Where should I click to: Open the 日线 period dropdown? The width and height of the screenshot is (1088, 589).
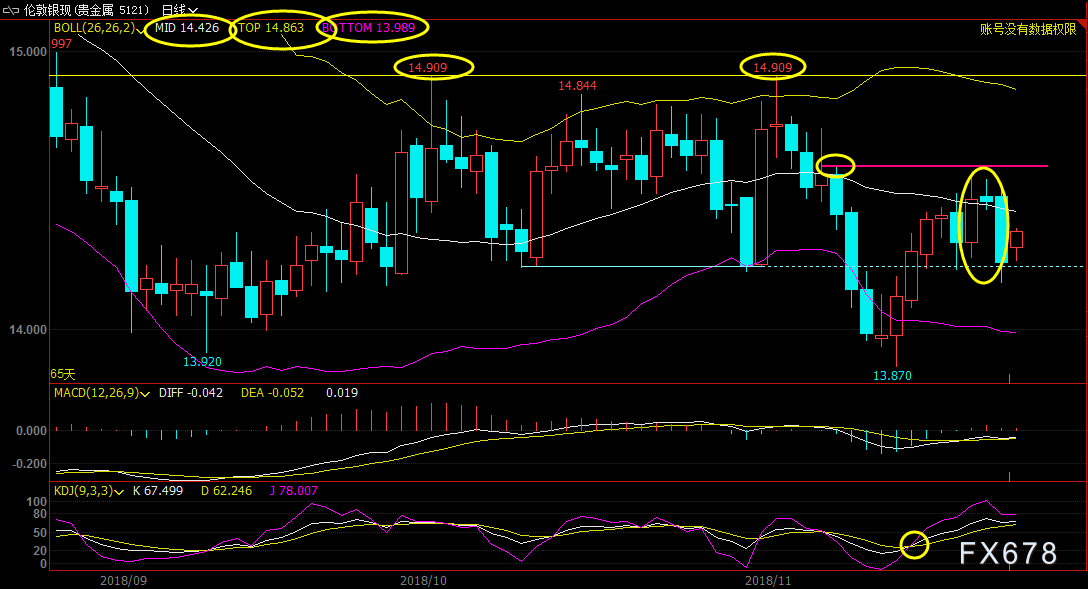click(180, 10)
